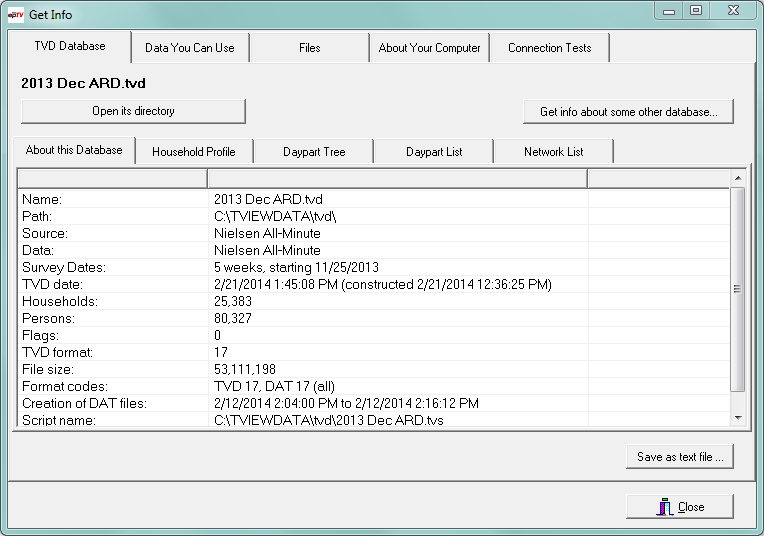Close the window with the X button

click(x=733, y=11)
